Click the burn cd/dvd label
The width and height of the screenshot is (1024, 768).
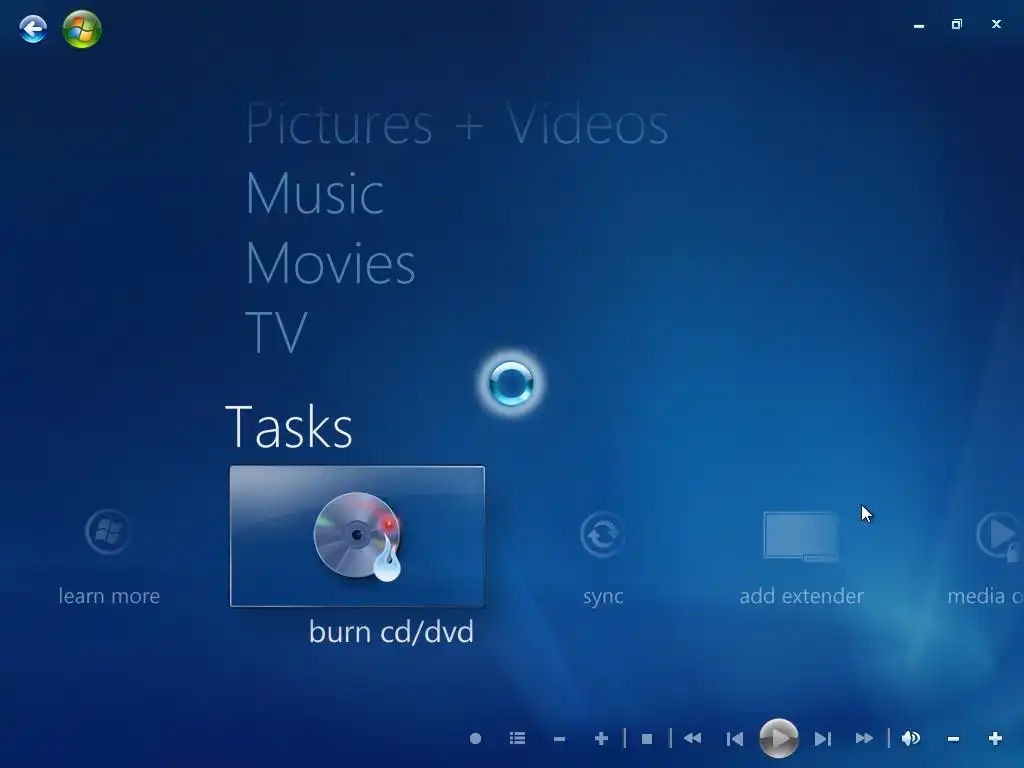[x=391, y=632]
